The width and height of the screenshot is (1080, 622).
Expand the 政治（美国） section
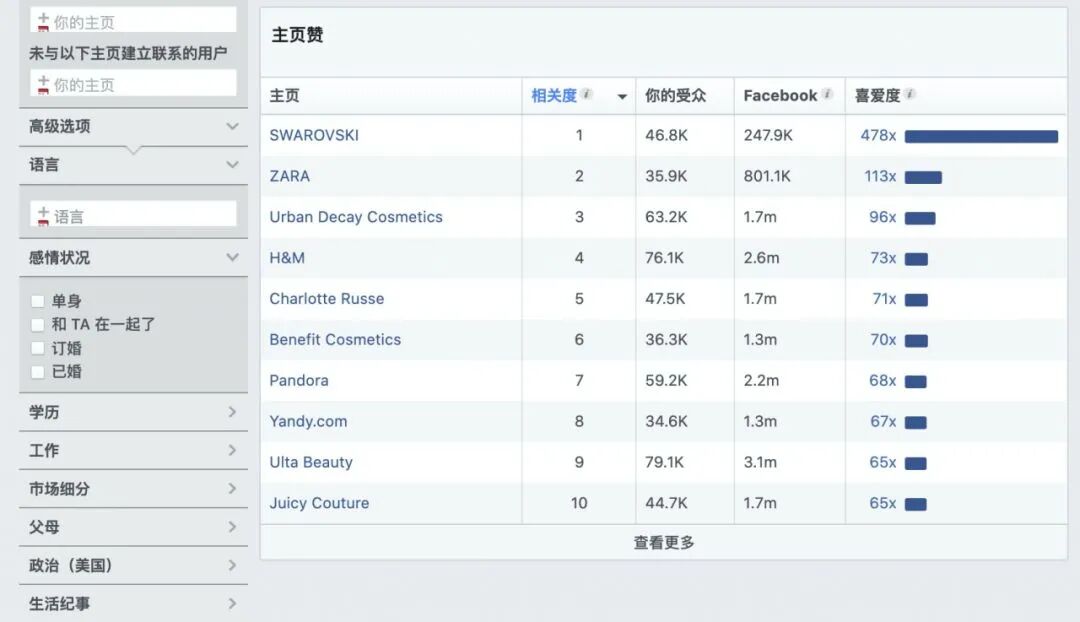tap(232, 565)
